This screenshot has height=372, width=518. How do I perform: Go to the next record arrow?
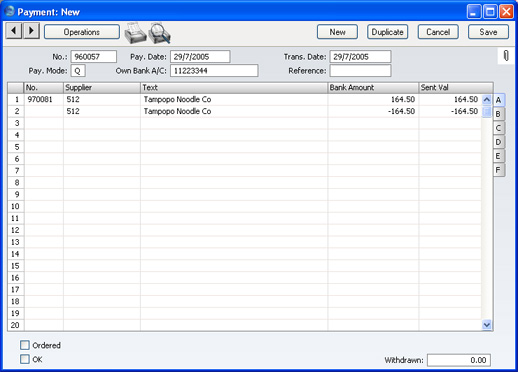[31, 31]
